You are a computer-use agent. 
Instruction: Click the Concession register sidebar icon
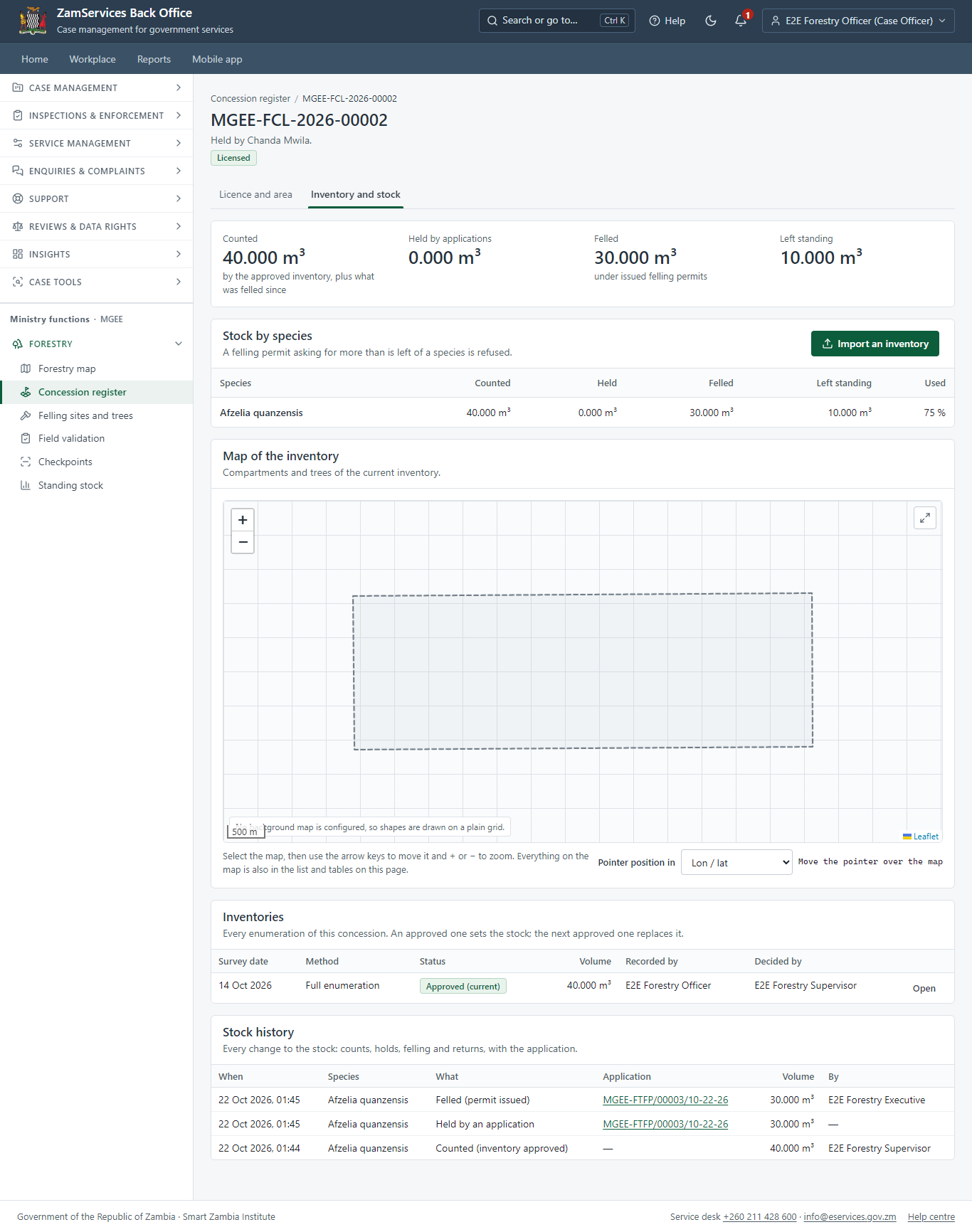[26, 392]
